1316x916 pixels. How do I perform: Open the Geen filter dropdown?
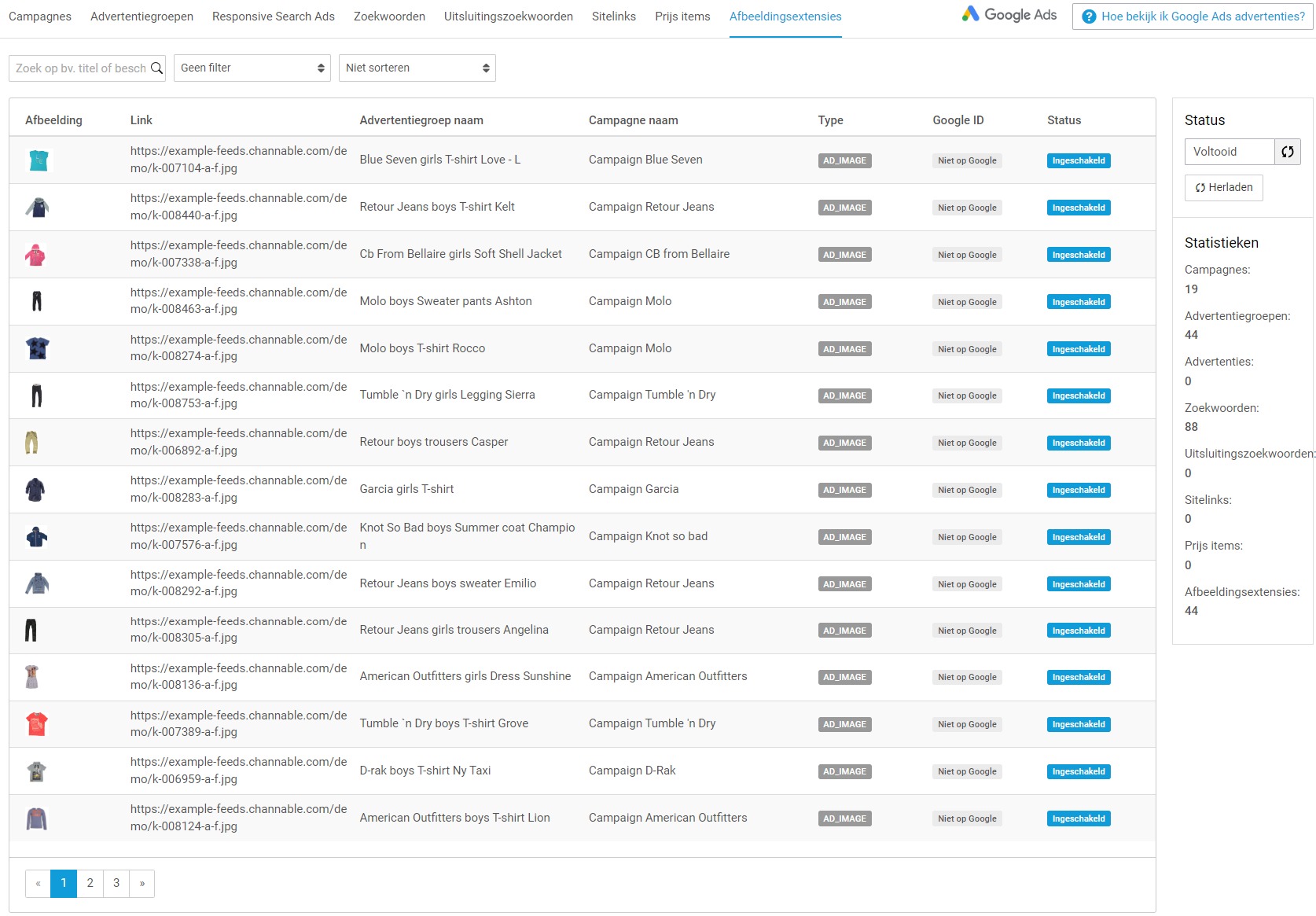pos(252,68)
